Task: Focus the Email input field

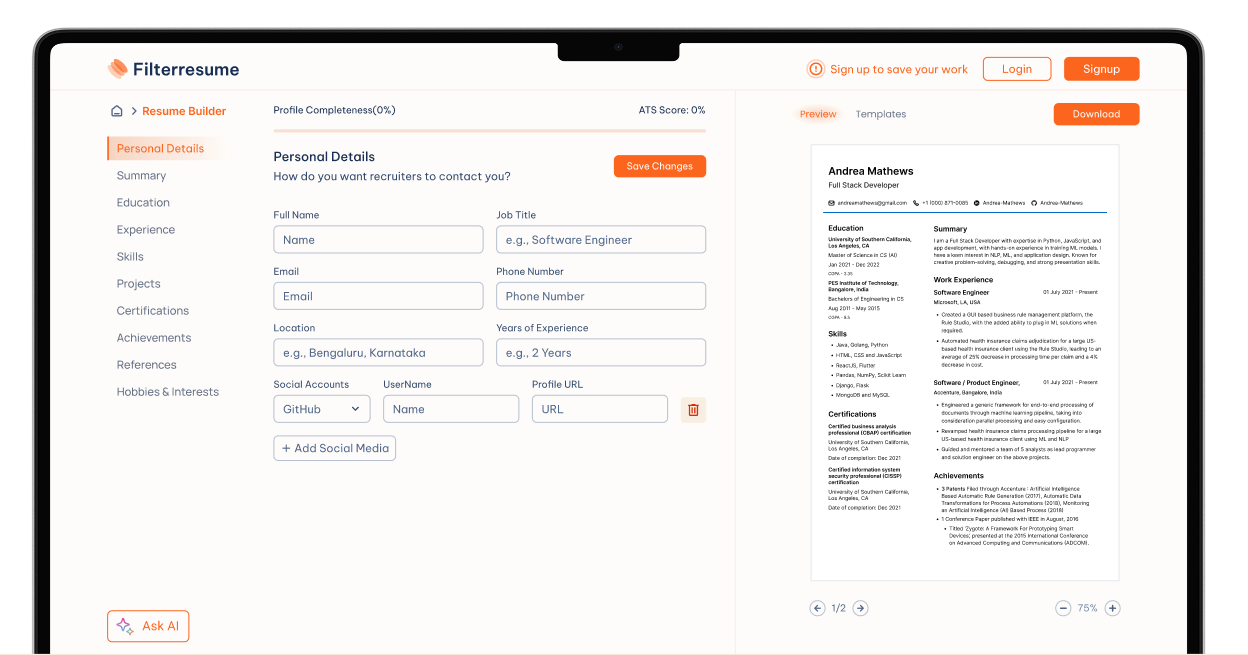Action: click(378, 296)
